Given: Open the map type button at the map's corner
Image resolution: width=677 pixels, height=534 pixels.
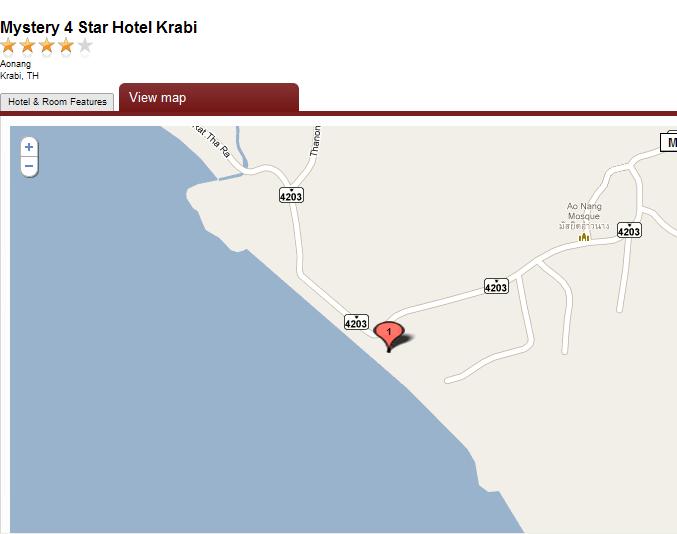Looking at the screenshot, I should pos(669,142).
